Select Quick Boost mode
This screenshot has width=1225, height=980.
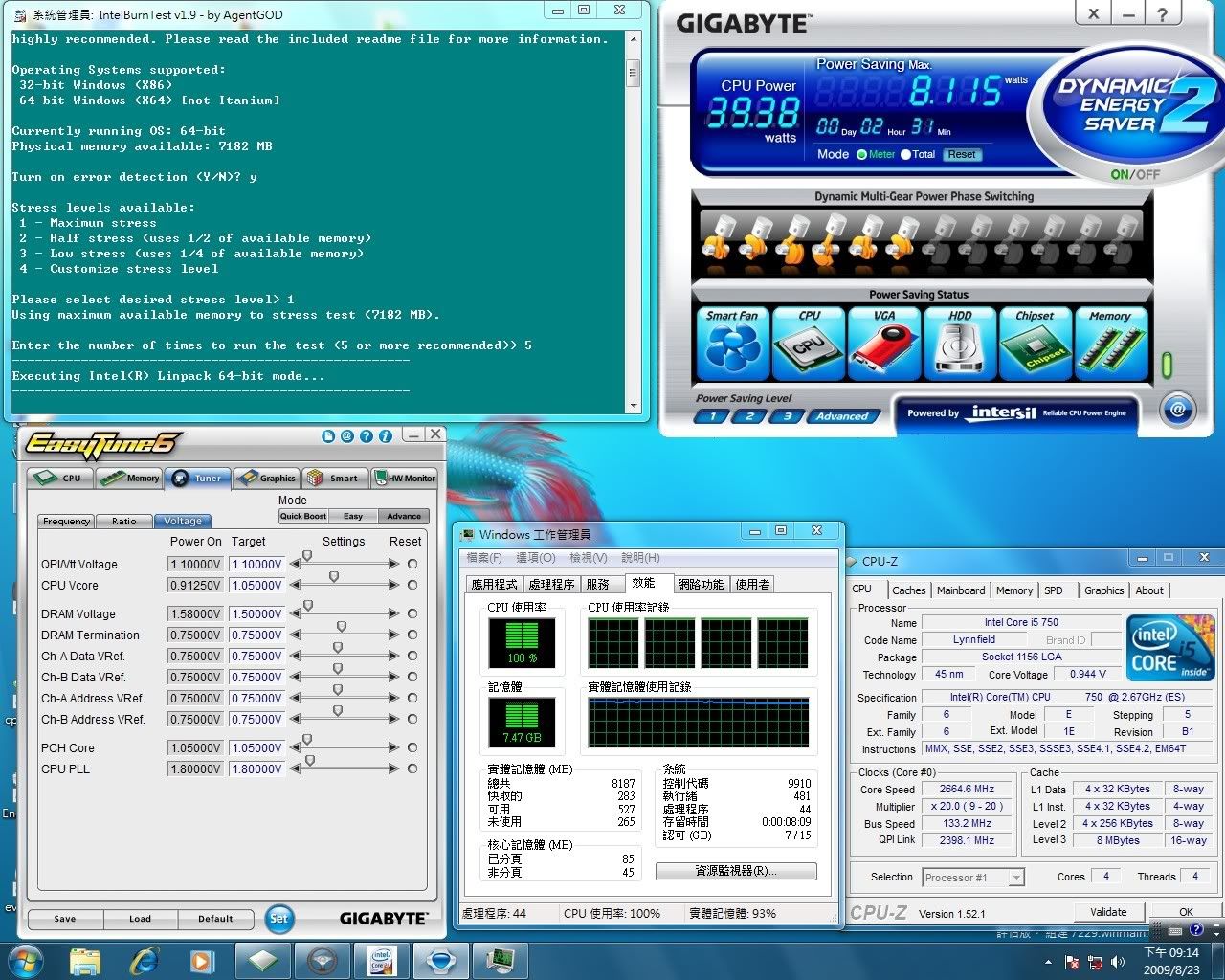[302, 516]
